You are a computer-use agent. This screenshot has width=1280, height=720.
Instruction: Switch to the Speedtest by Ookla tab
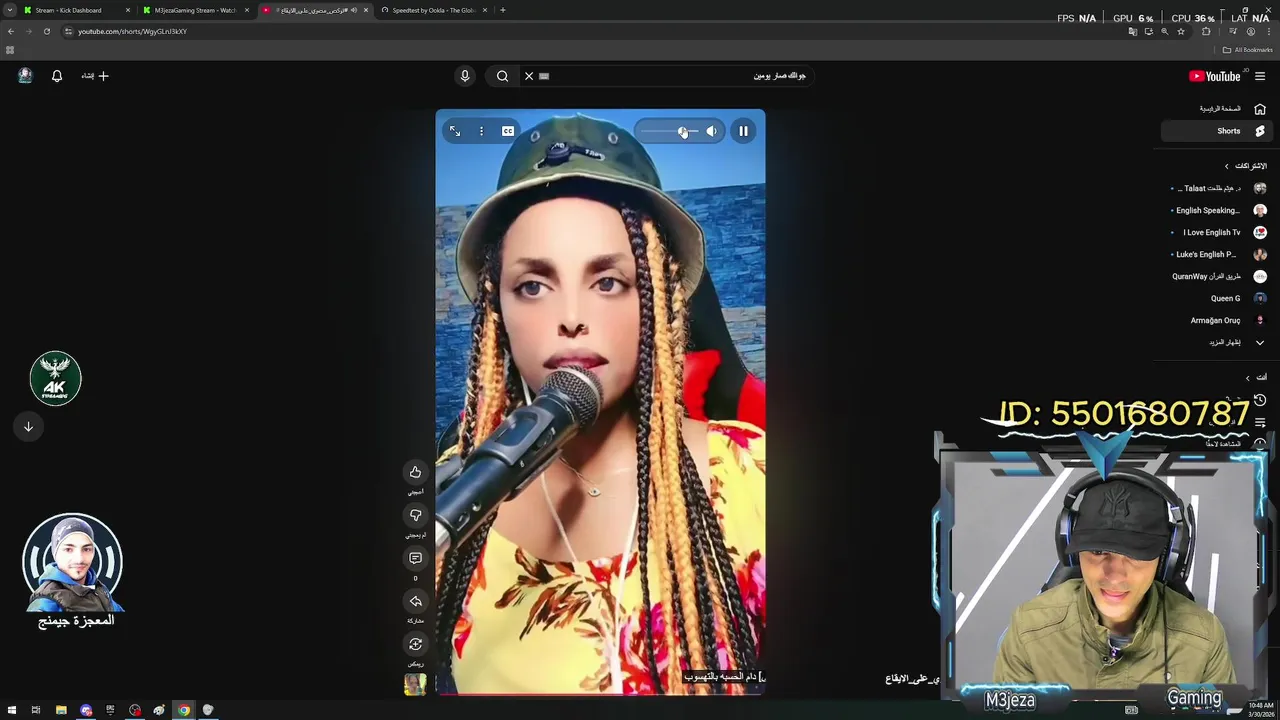433,10
